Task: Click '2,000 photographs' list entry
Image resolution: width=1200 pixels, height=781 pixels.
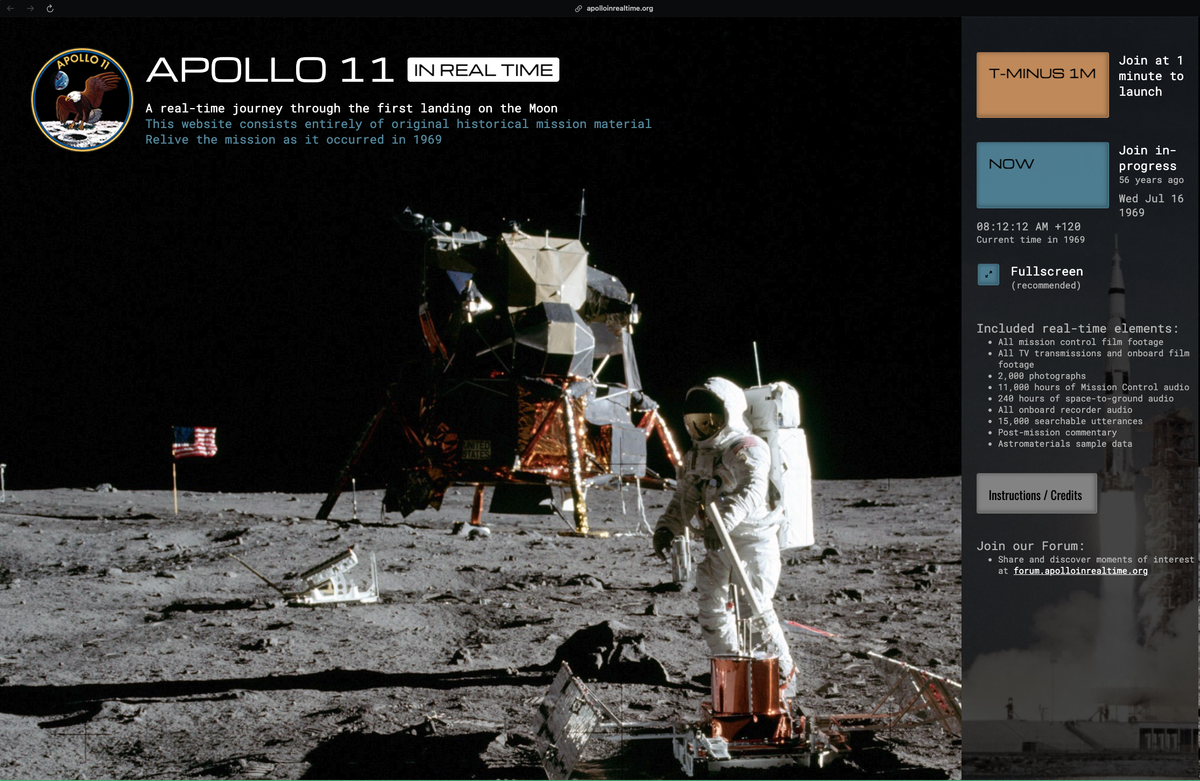Action: [x=1042, y=376]
